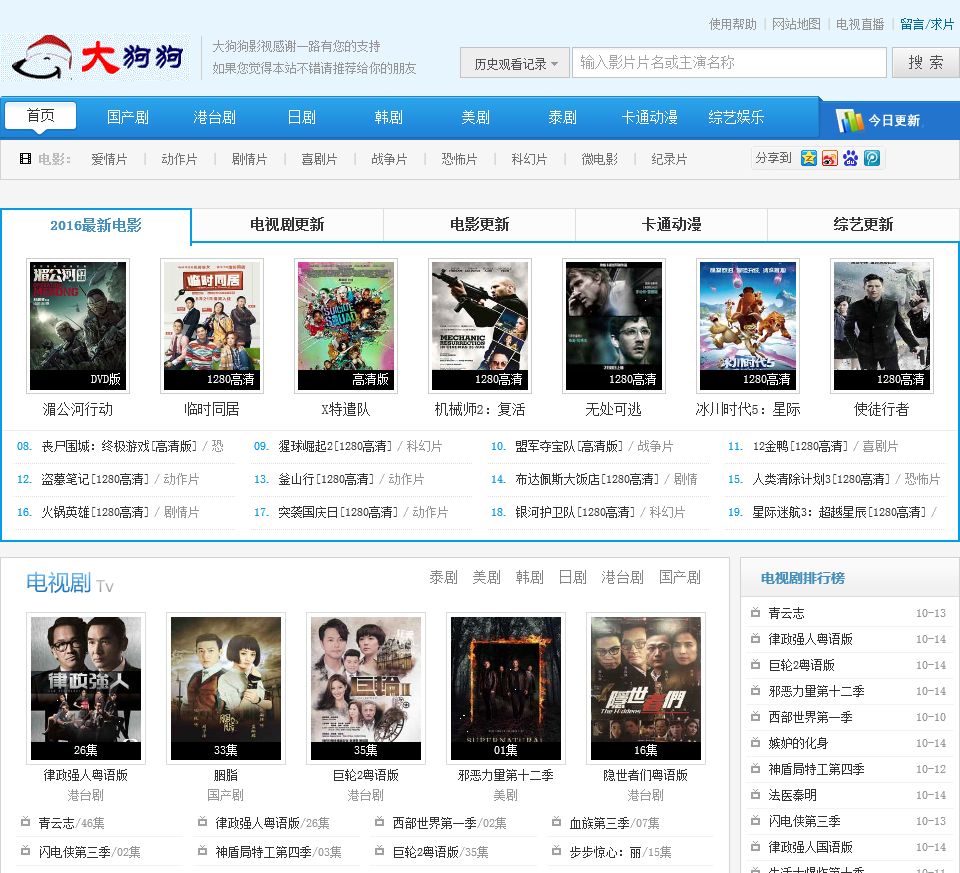Open the 港台剧 nav item
960x873 pixels.
214,118
